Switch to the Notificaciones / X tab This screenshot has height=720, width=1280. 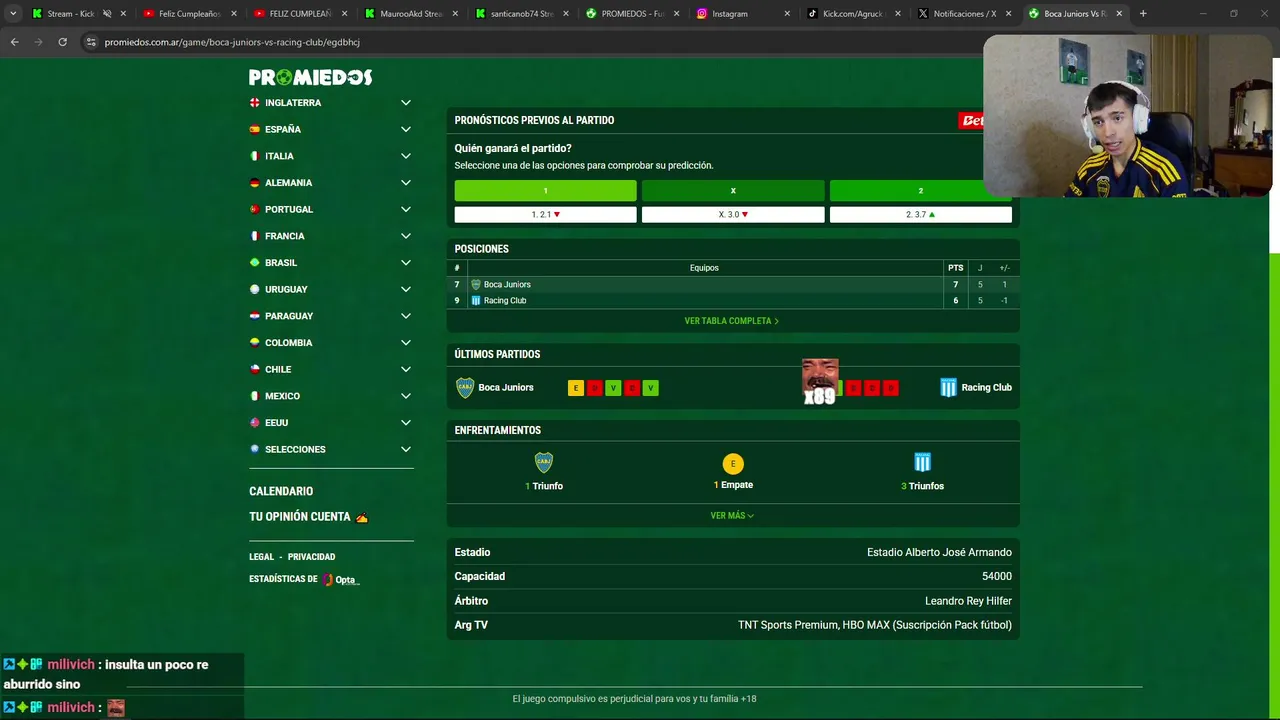pos(965,14)
